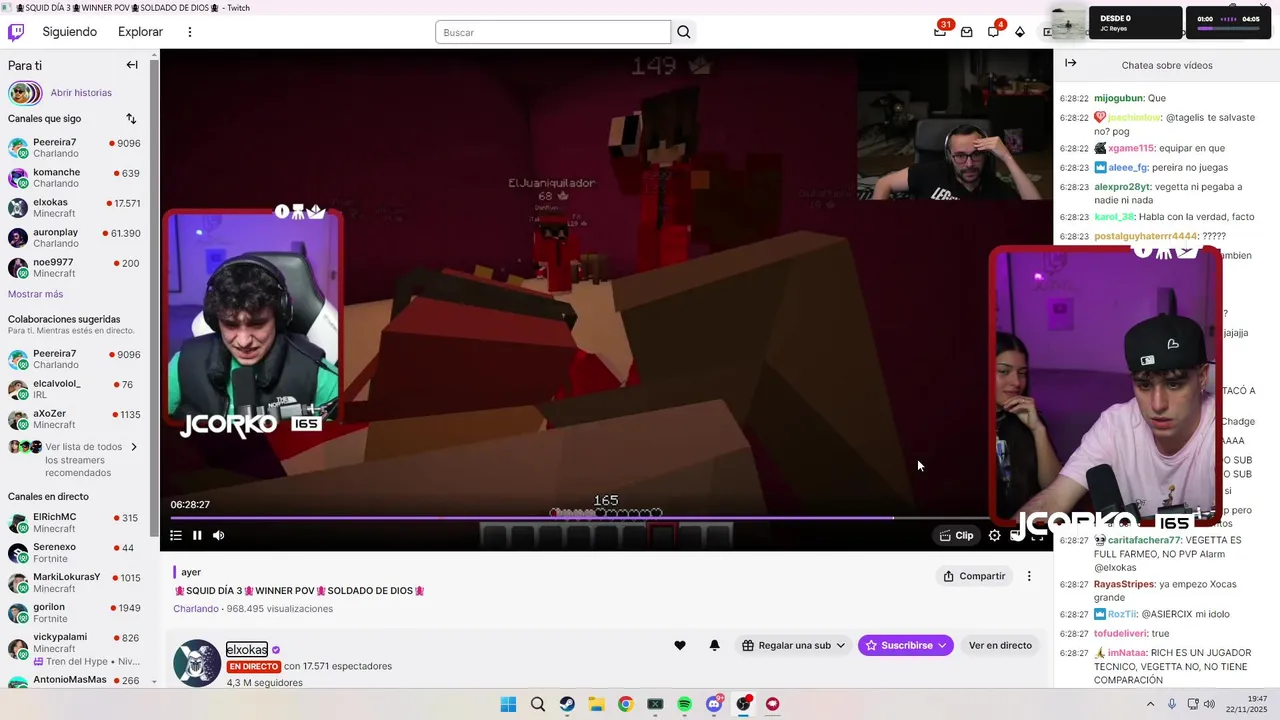Open Discord from the taskbar

[x=714, y=704]
